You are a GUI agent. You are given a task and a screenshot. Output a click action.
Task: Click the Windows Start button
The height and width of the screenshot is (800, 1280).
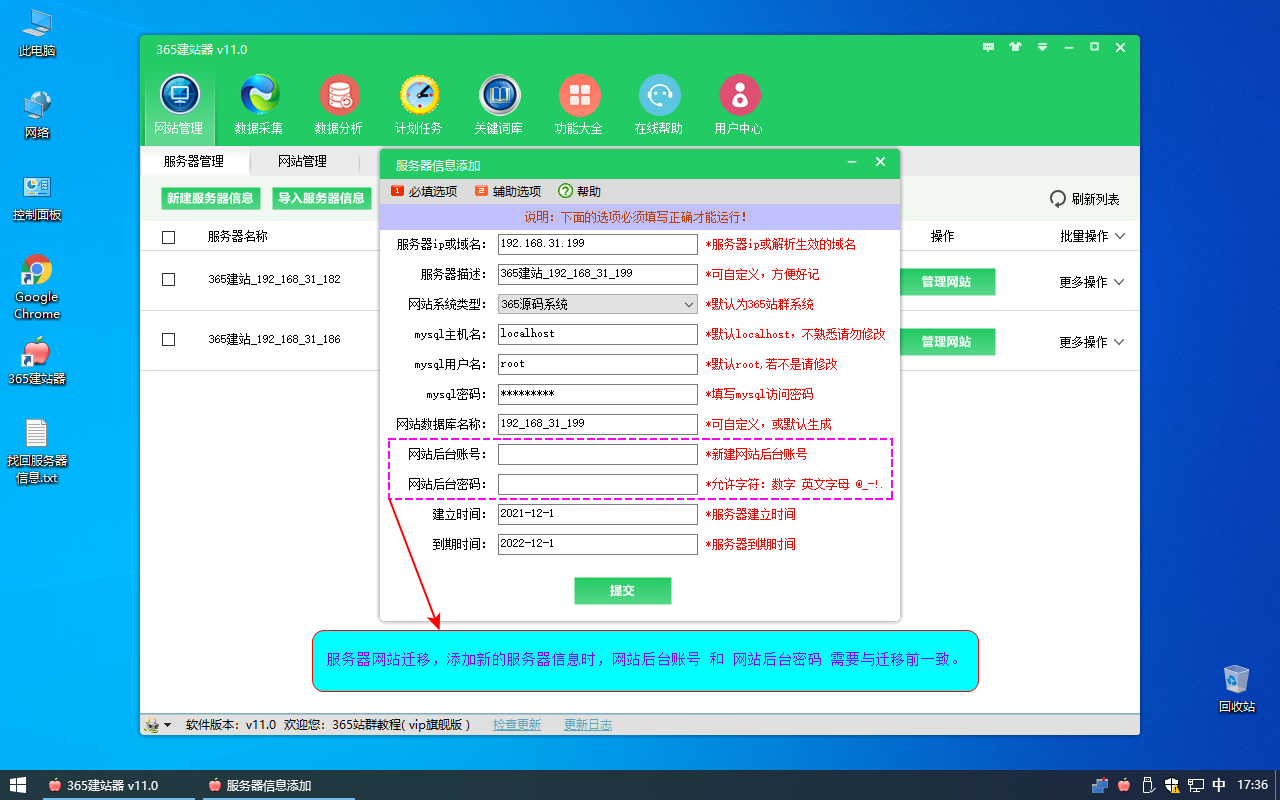[18, 785]
